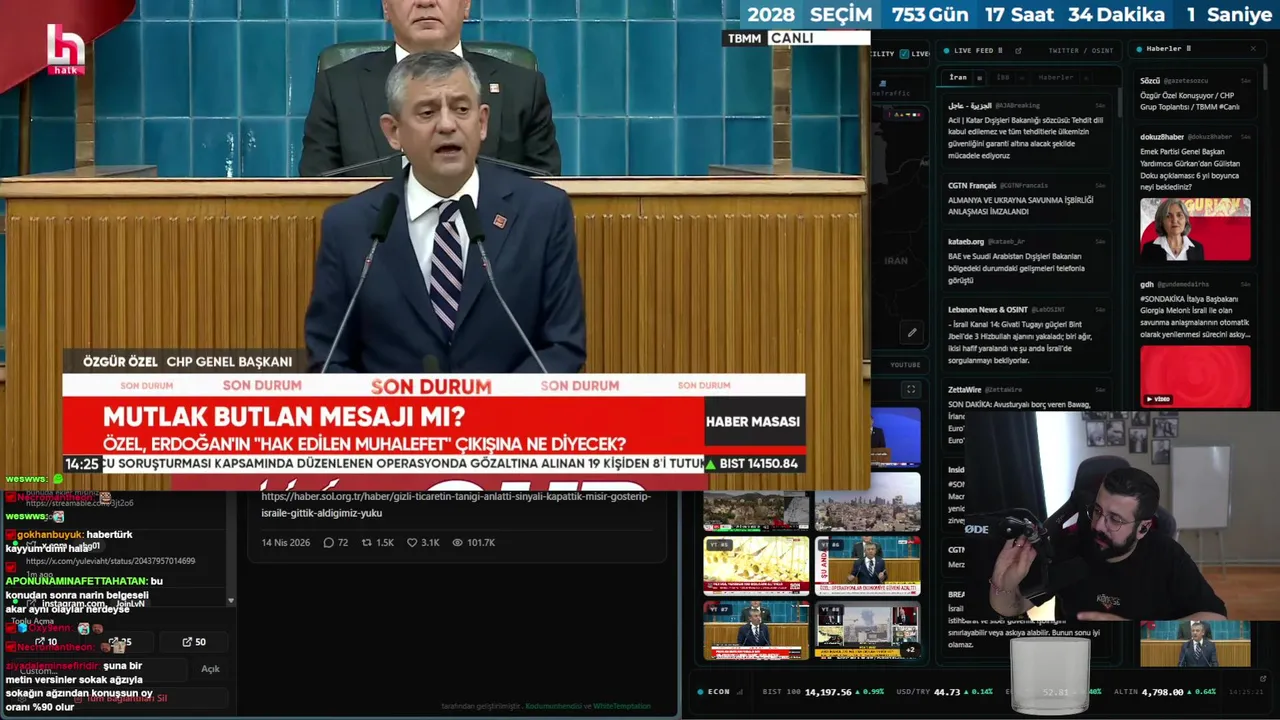Select the YT #5 stream thumbnail

pyautogui.click(x=756, y=566)
